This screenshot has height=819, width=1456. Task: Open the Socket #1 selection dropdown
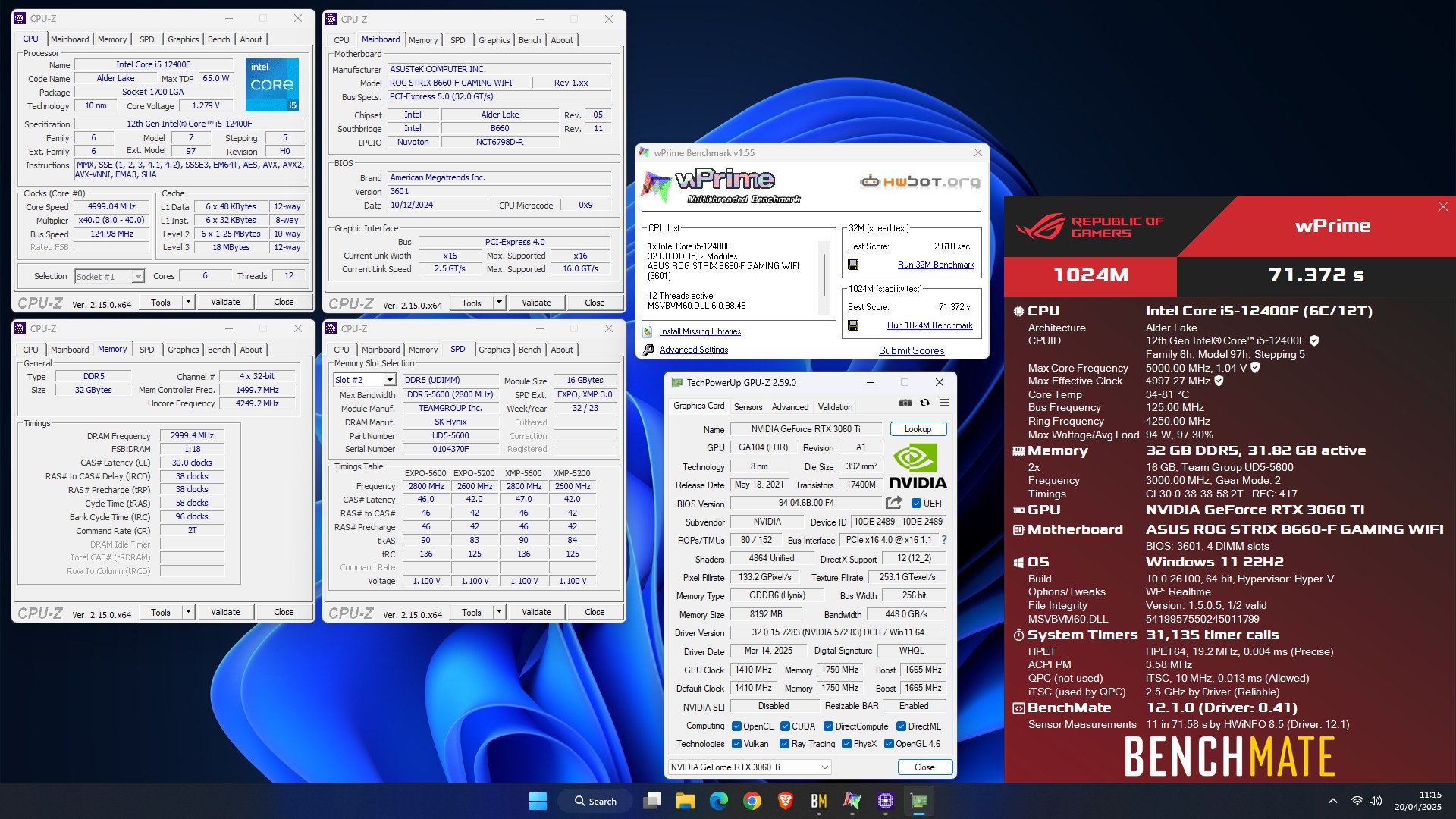[x=109, y=277]
